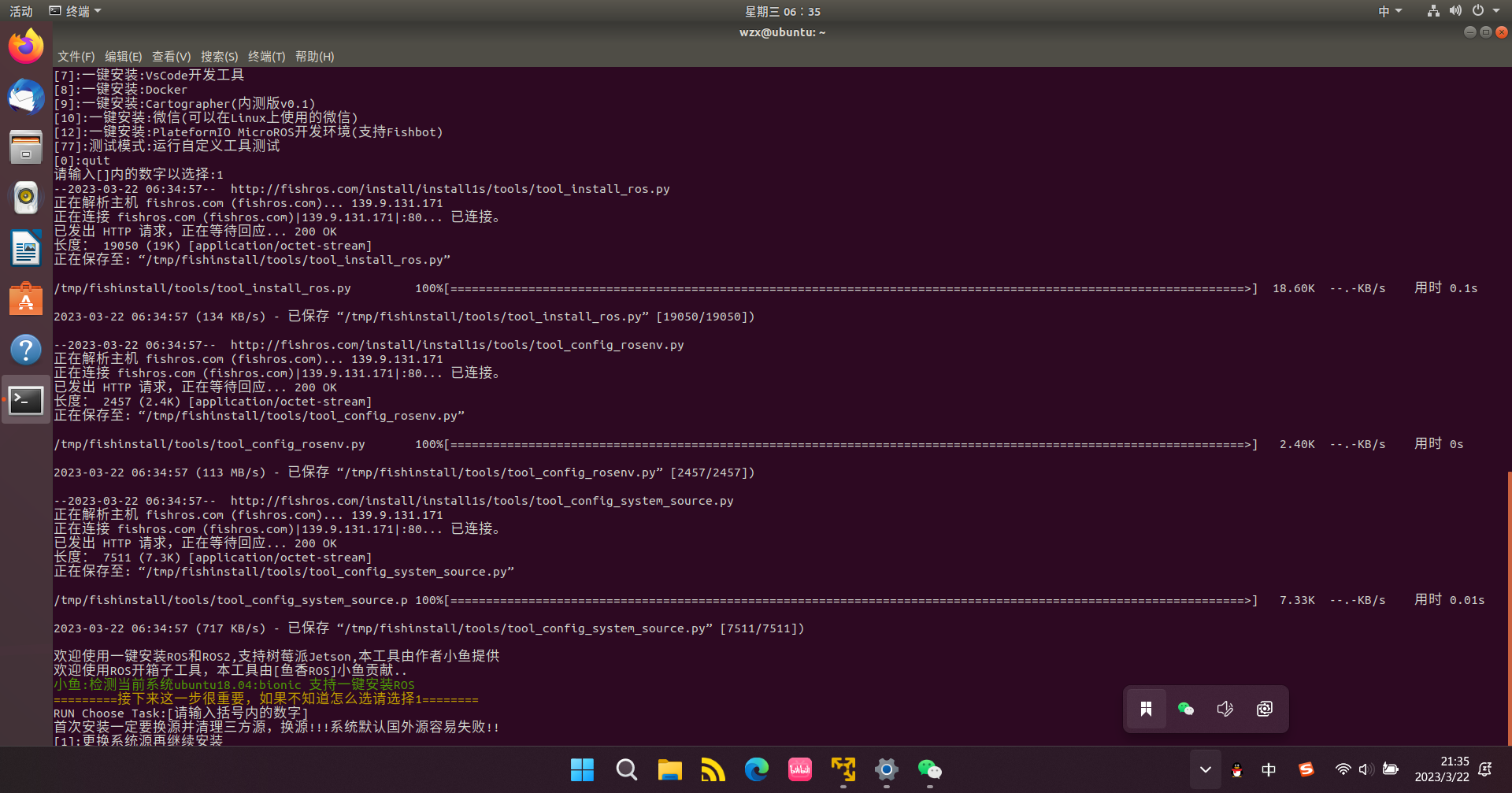Click the Windows tray volume icon
Screen dimensions: 1512x793
(1366, 769)
